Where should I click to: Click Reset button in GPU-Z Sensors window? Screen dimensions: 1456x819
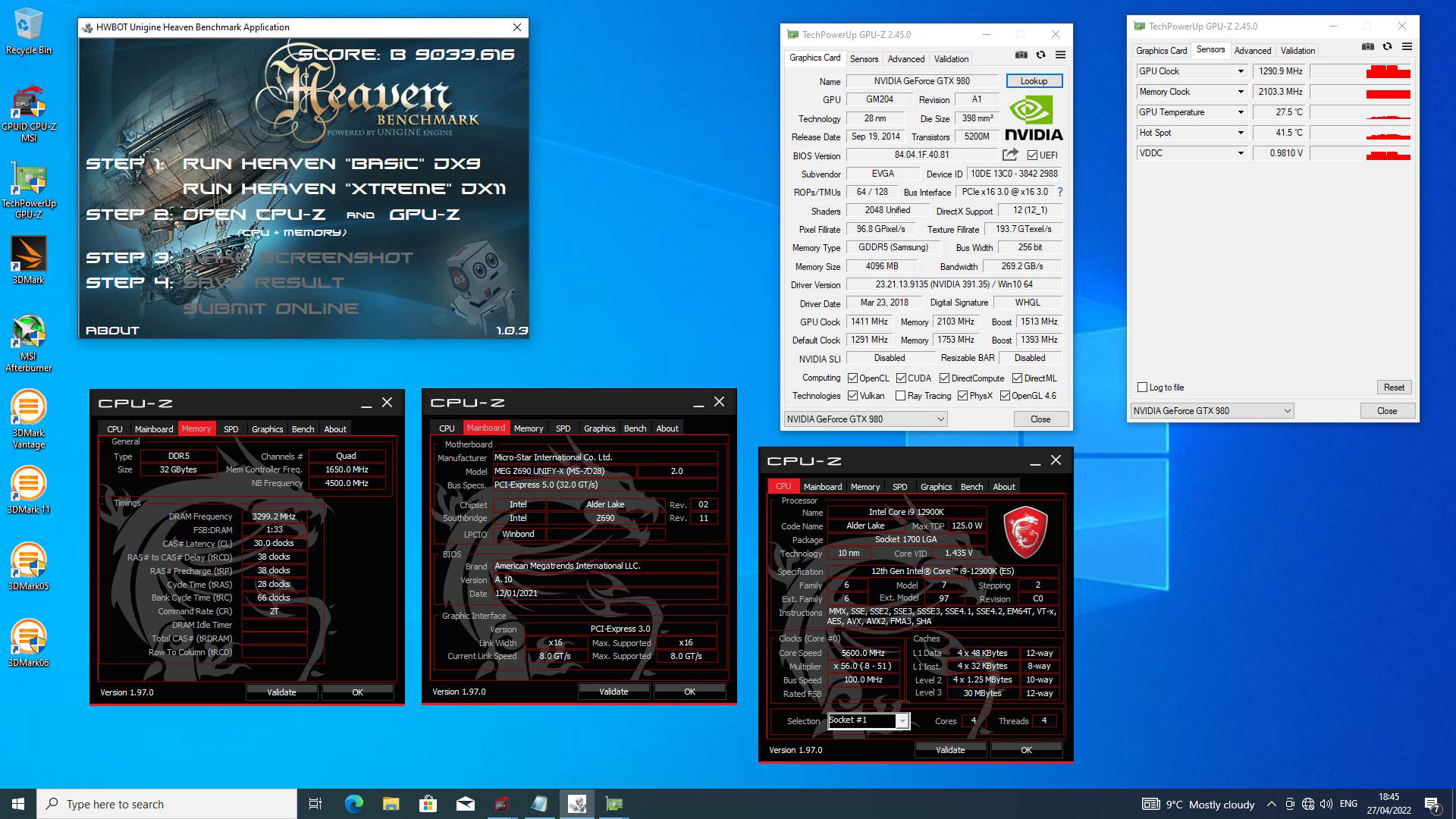[x=1394, y=388]
